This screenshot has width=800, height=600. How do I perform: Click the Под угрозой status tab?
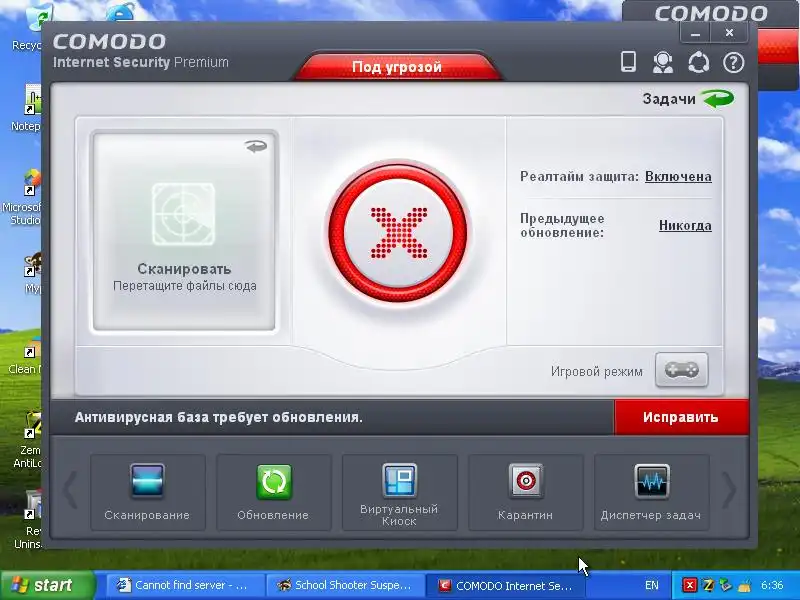(x=397, y=67)
